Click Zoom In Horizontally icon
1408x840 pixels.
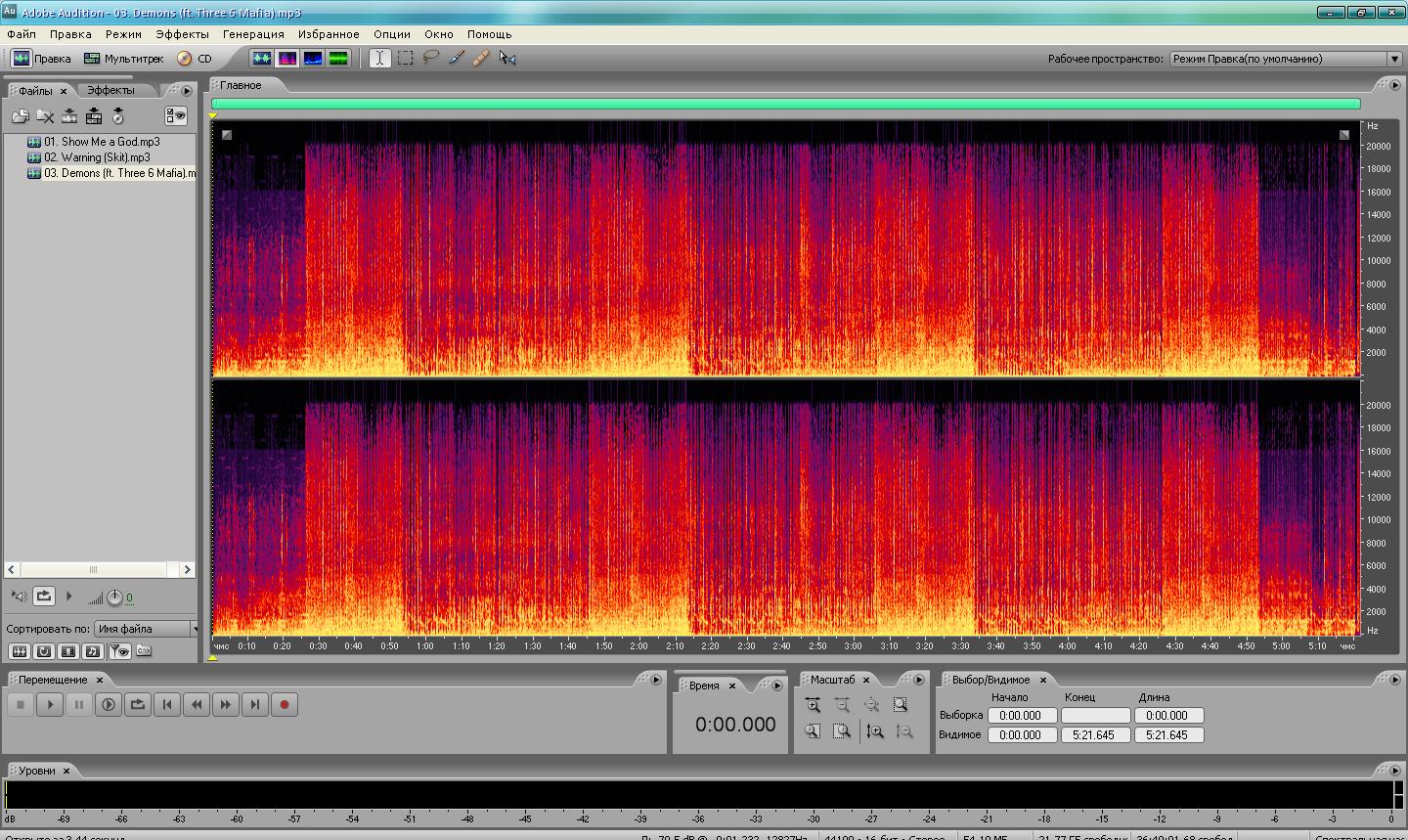813,705
